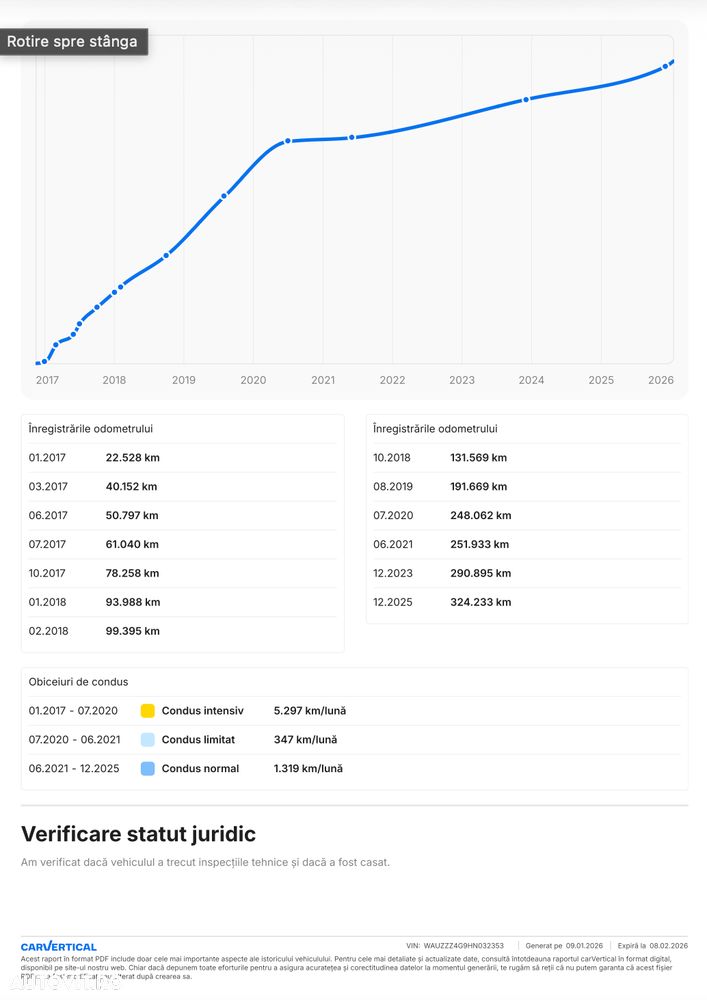
Task: Click the Rotire spre stânga label
Action: 74,42
